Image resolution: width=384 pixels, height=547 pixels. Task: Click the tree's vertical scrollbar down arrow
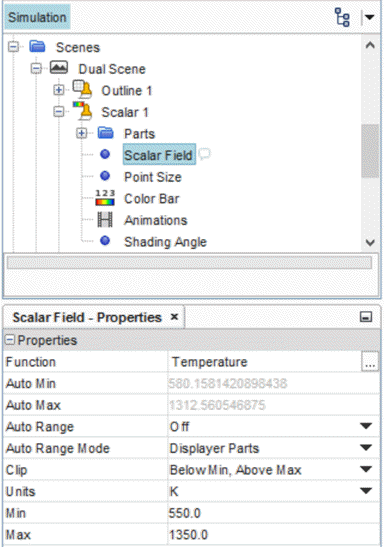click(370, 242)
